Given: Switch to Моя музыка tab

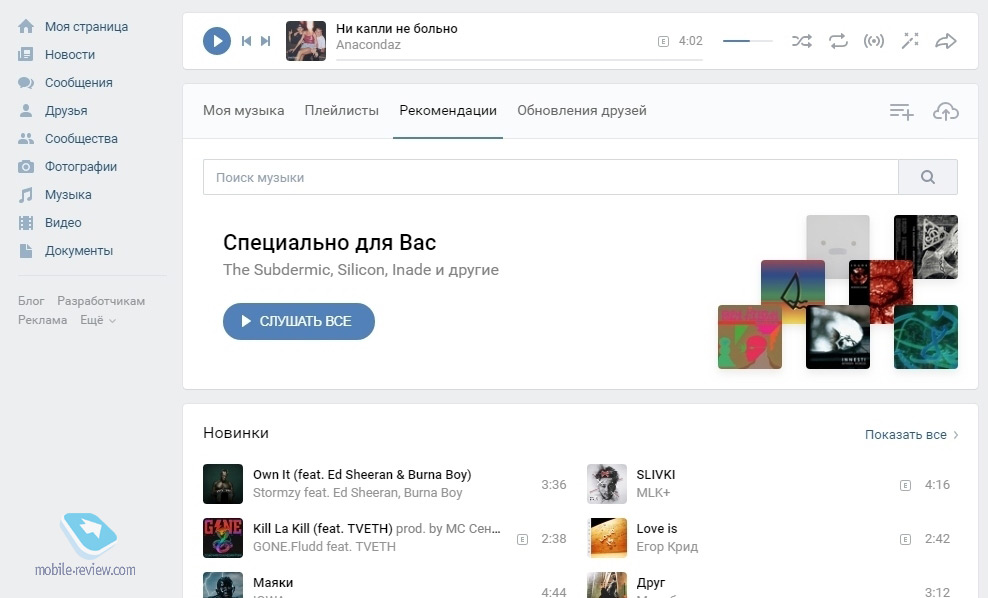Looking at the screenshot, I should [x=243, y=110].
